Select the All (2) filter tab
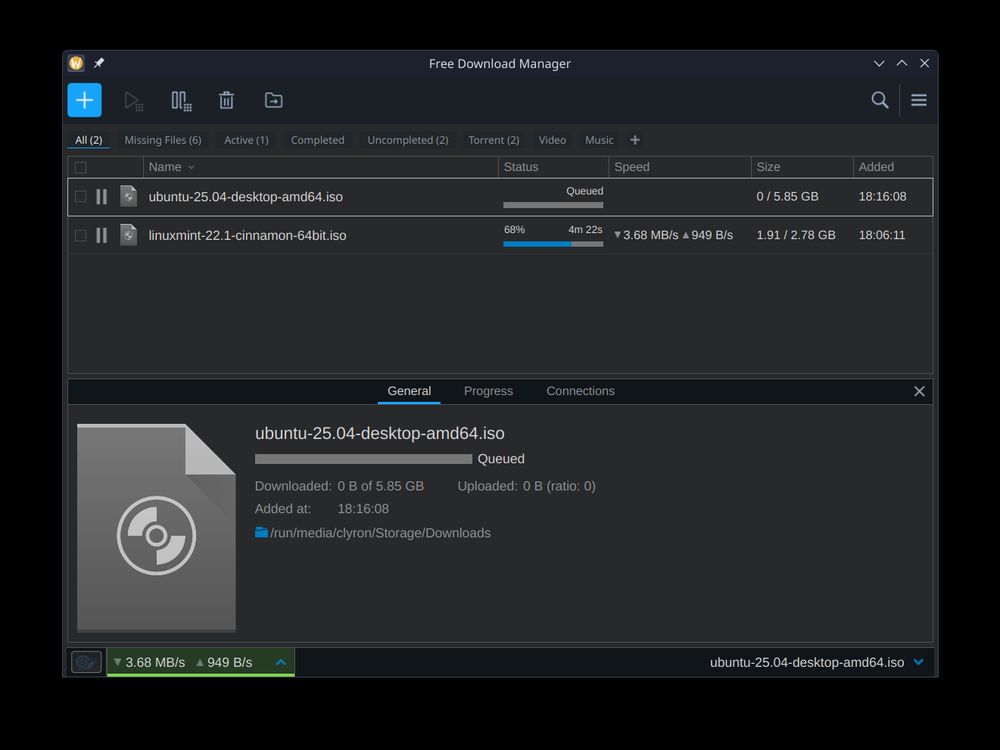The height and width of the screenshot is (750, 1000). click(x=89, y=140)
